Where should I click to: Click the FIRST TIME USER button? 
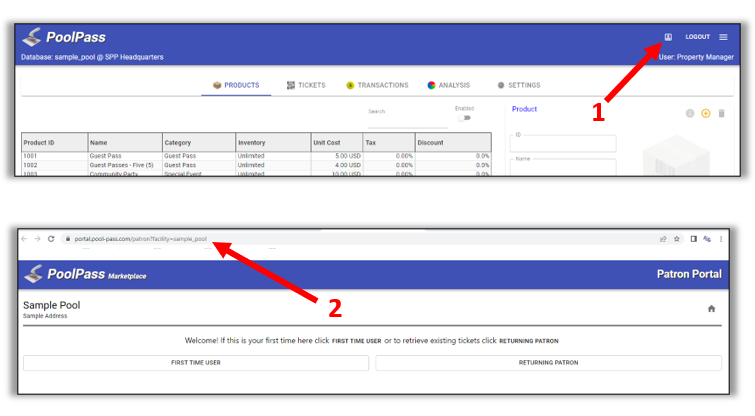click(x=196, y=363)
